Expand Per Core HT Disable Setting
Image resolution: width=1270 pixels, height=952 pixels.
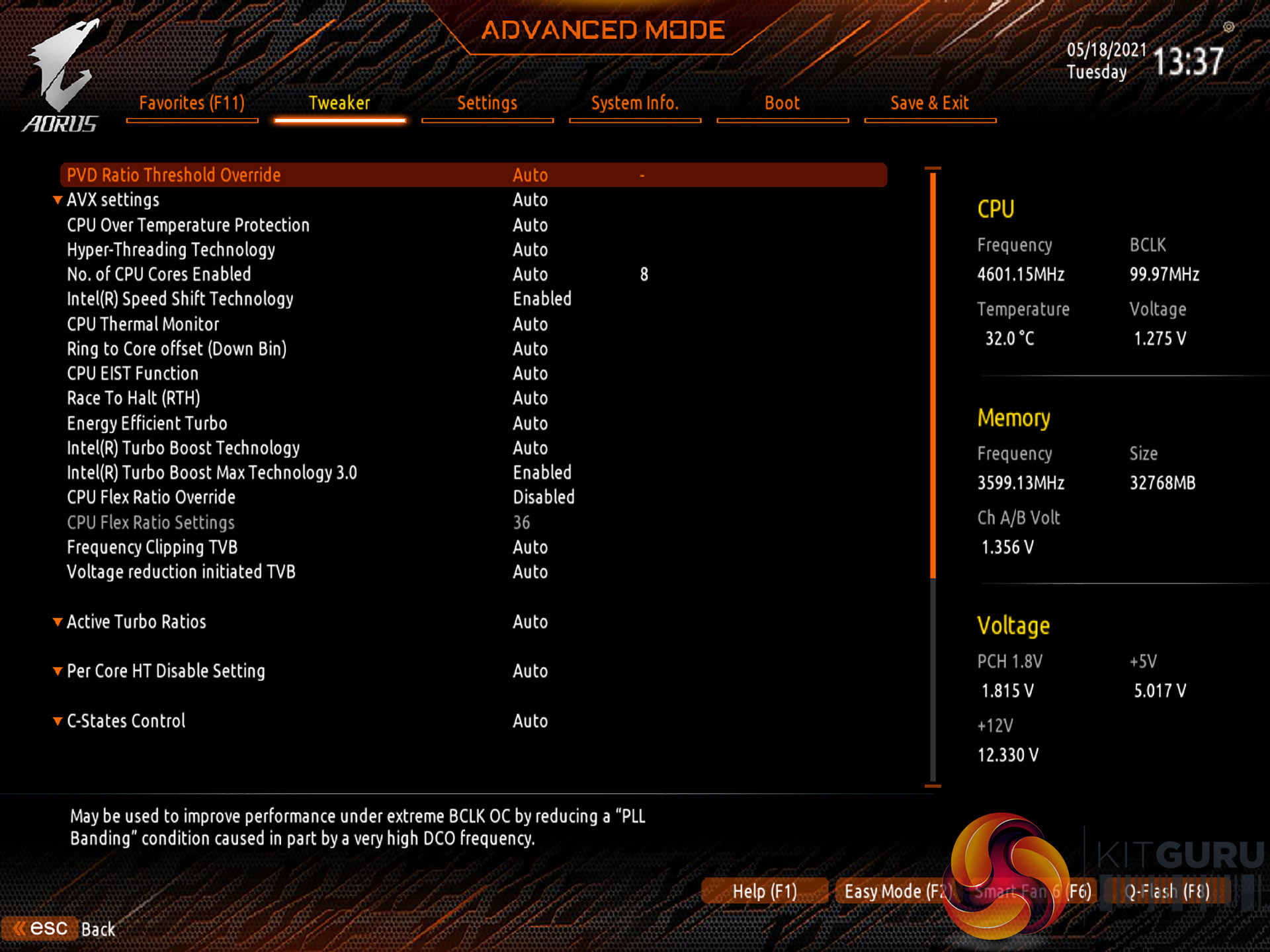pos(165,671)
